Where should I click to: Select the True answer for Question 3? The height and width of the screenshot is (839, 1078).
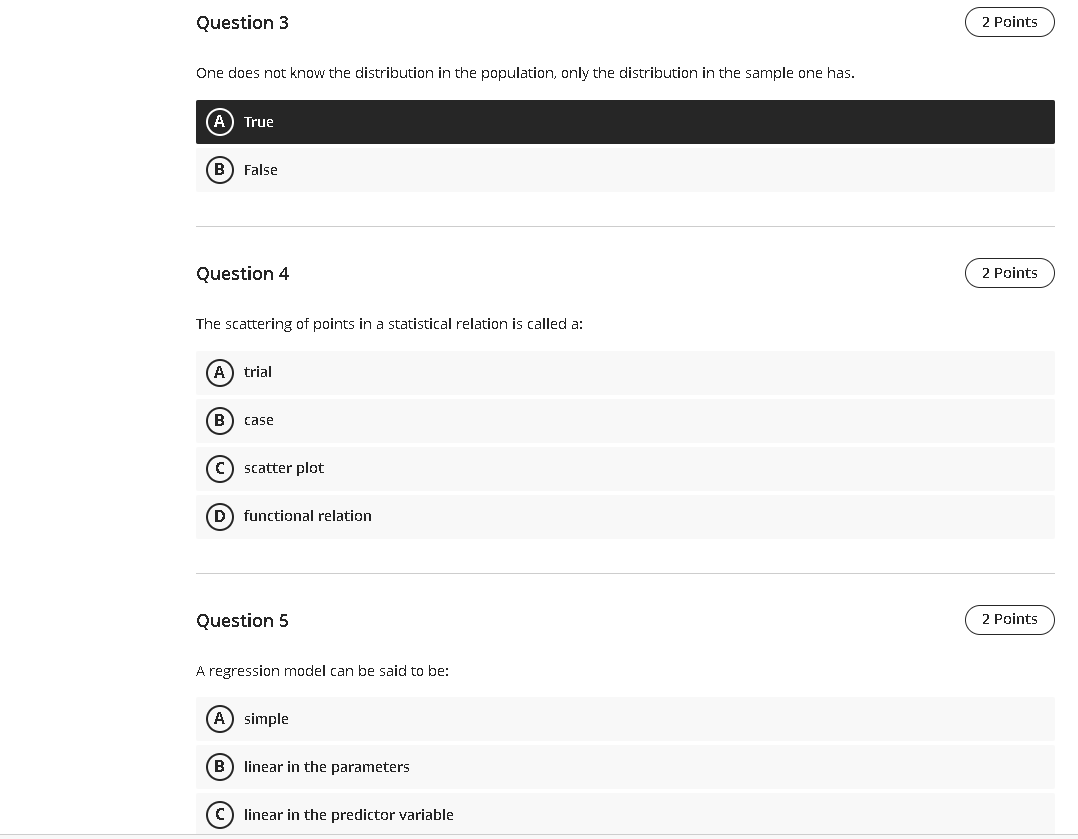pos(600,122)
